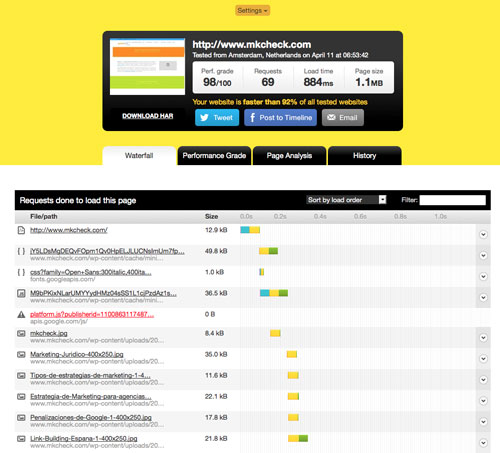Click the image icon for Estrategia-de-Marketing row
The width and height of the screenshot is (500, 453).
21,396
